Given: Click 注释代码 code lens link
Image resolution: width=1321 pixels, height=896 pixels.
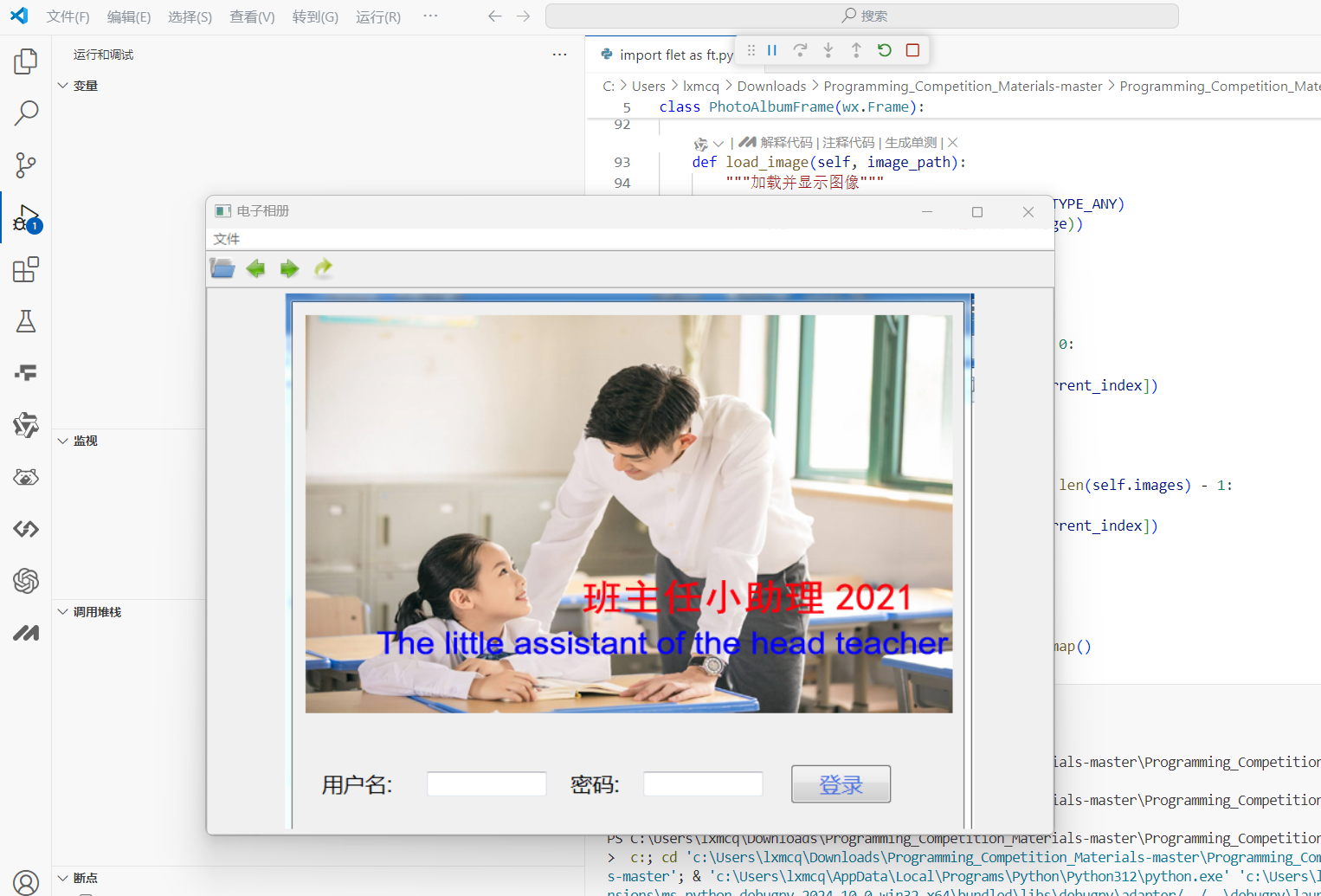Looking at the screenshot, I should (848, 143).
